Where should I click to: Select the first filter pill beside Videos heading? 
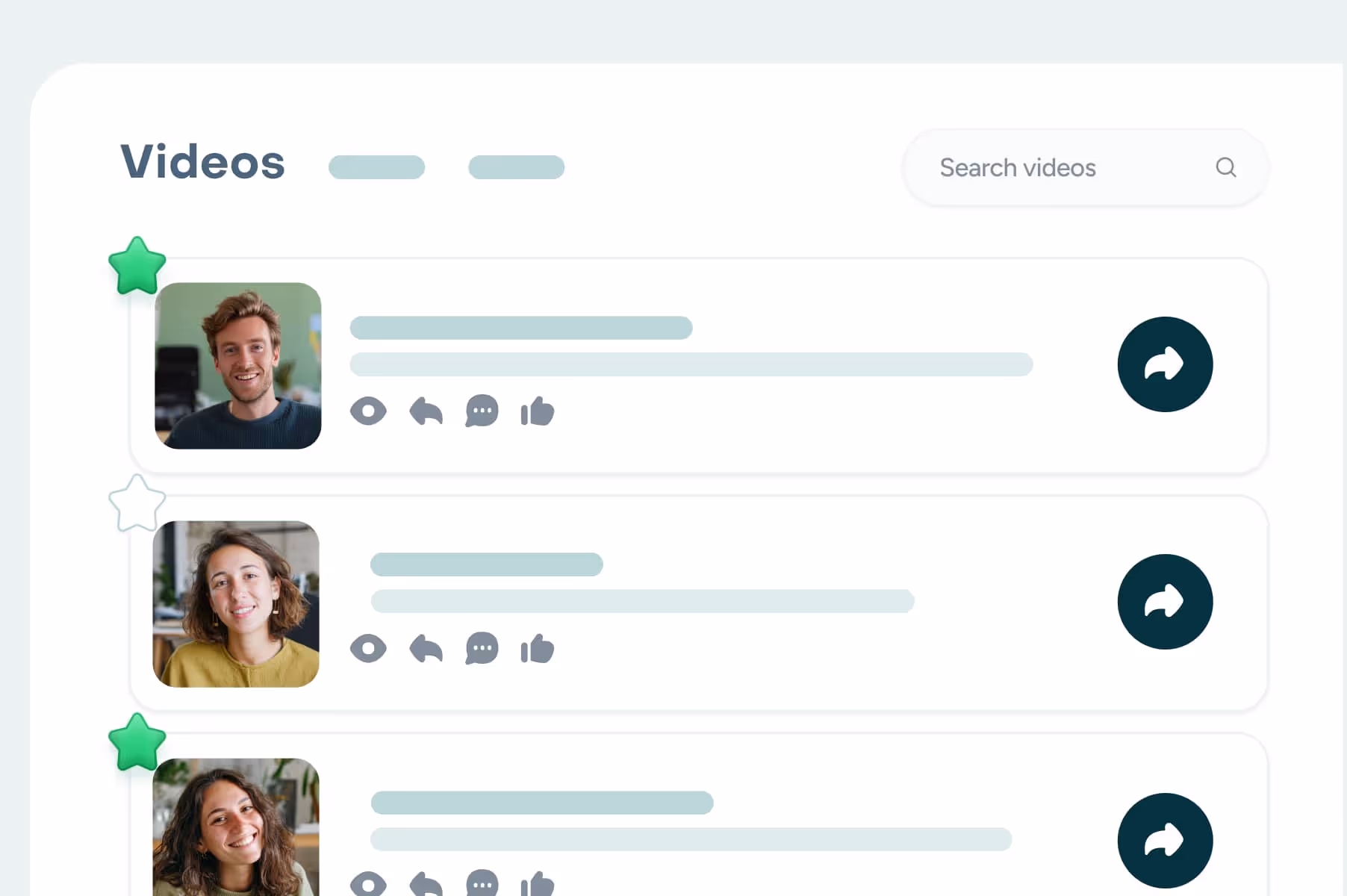(376, 167)
